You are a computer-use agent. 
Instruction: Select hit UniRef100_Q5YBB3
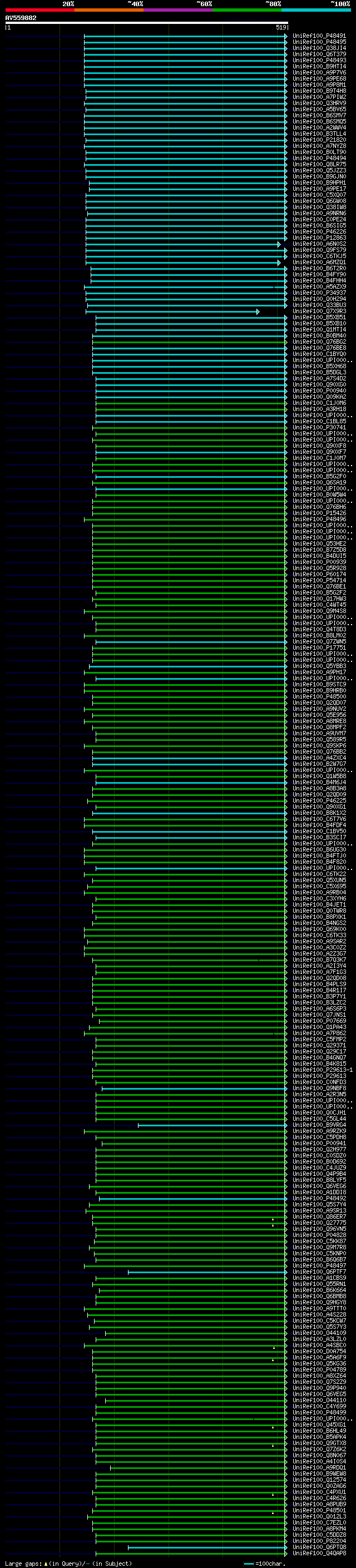pyautogui.click(x=319, y=667)
